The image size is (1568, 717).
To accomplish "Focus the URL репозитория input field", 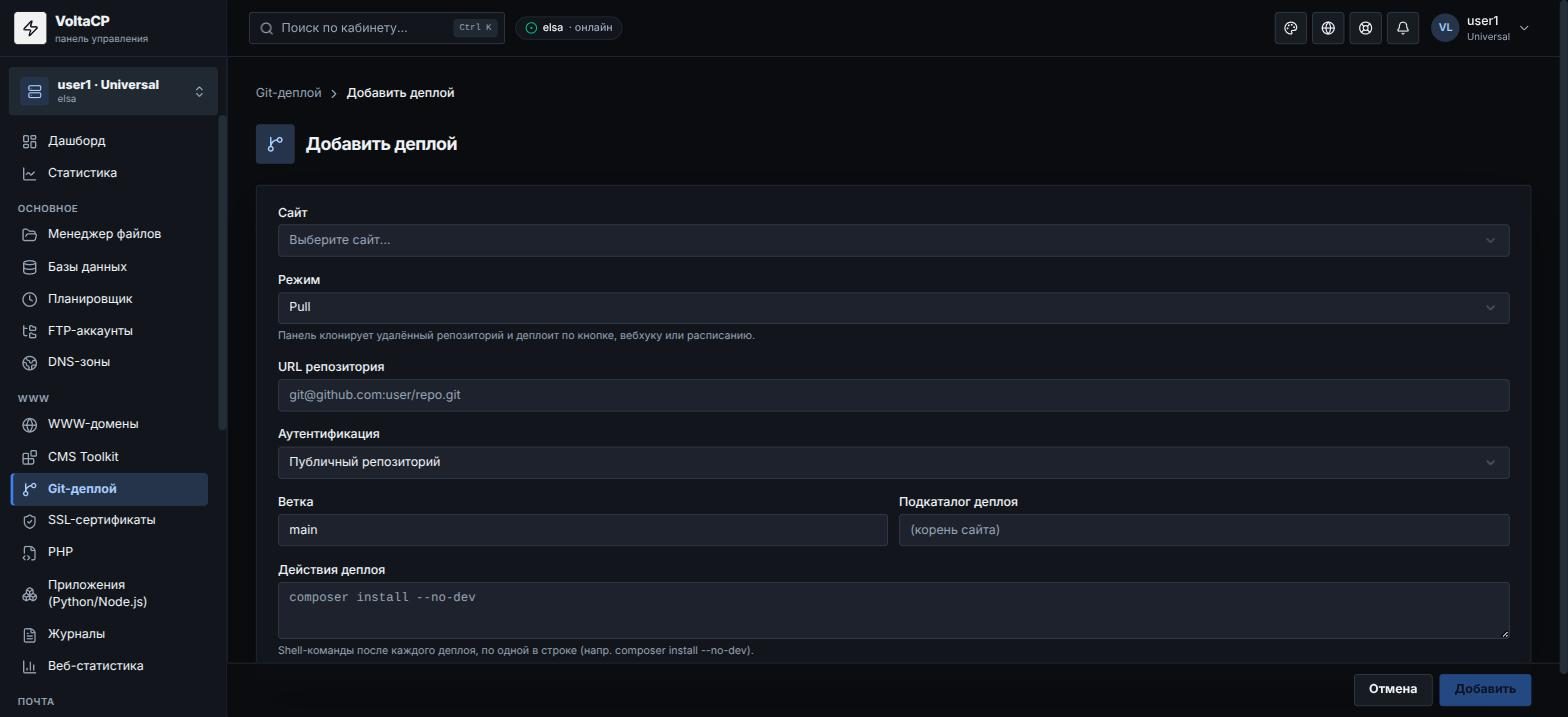I will [x=893, y=395].
